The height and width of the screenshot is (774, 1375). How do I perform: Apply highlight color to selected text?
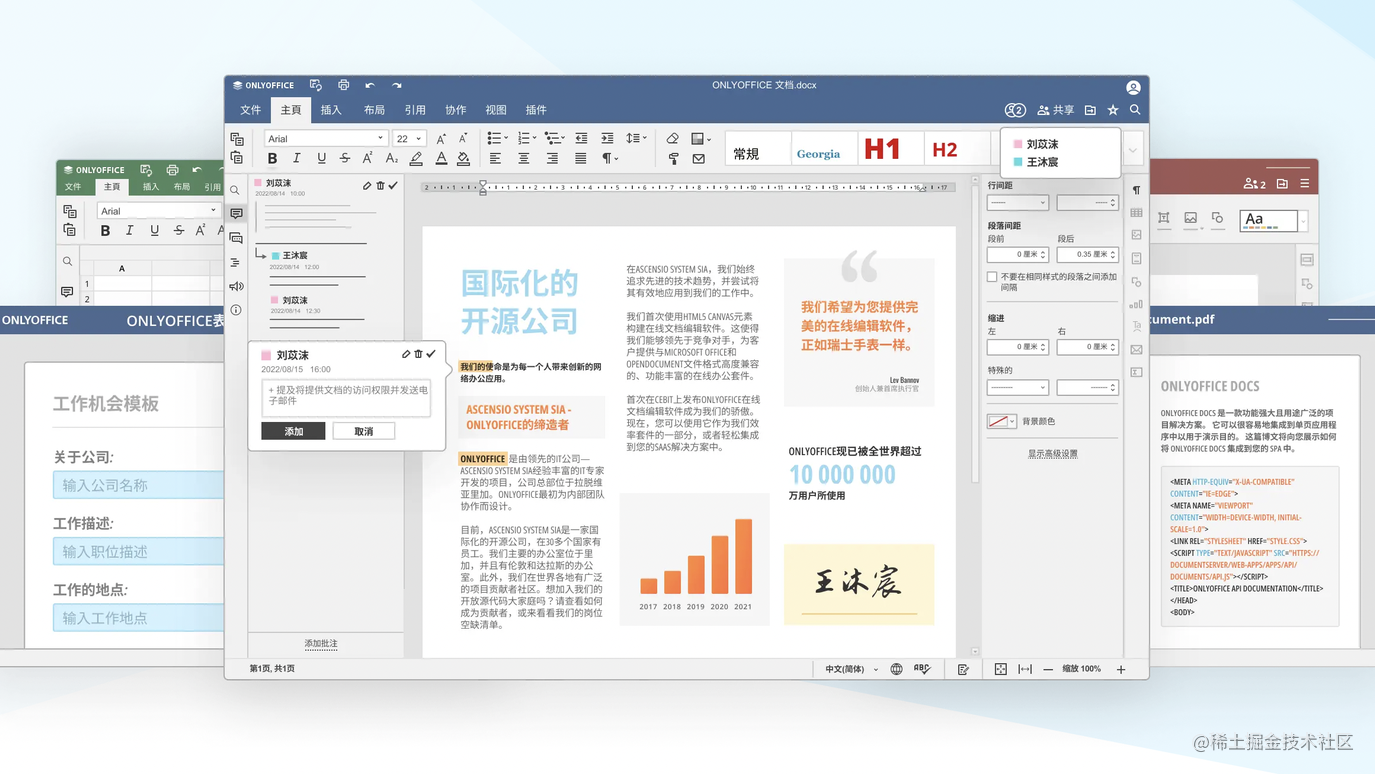417,159
